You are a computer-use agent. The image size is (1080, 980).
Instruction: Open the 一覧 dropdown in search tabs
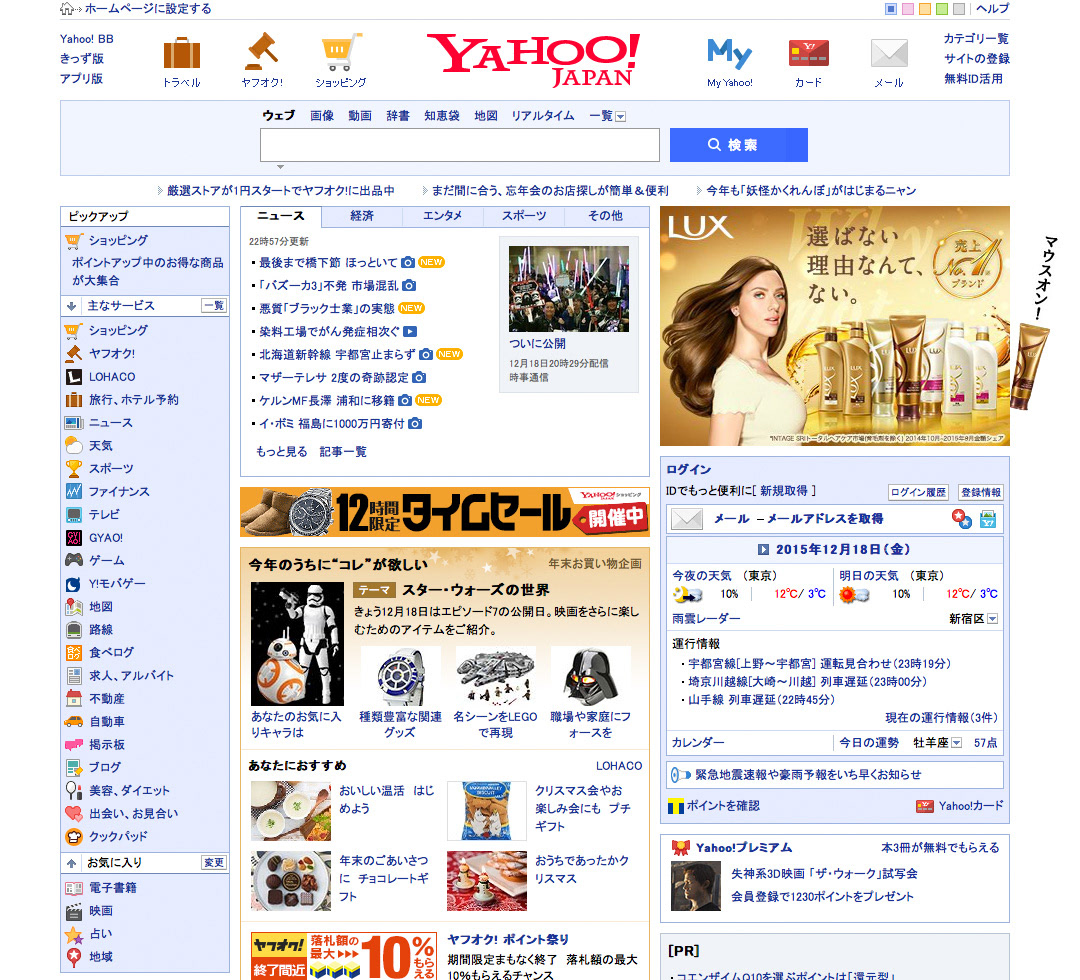[x=620, y=117]
